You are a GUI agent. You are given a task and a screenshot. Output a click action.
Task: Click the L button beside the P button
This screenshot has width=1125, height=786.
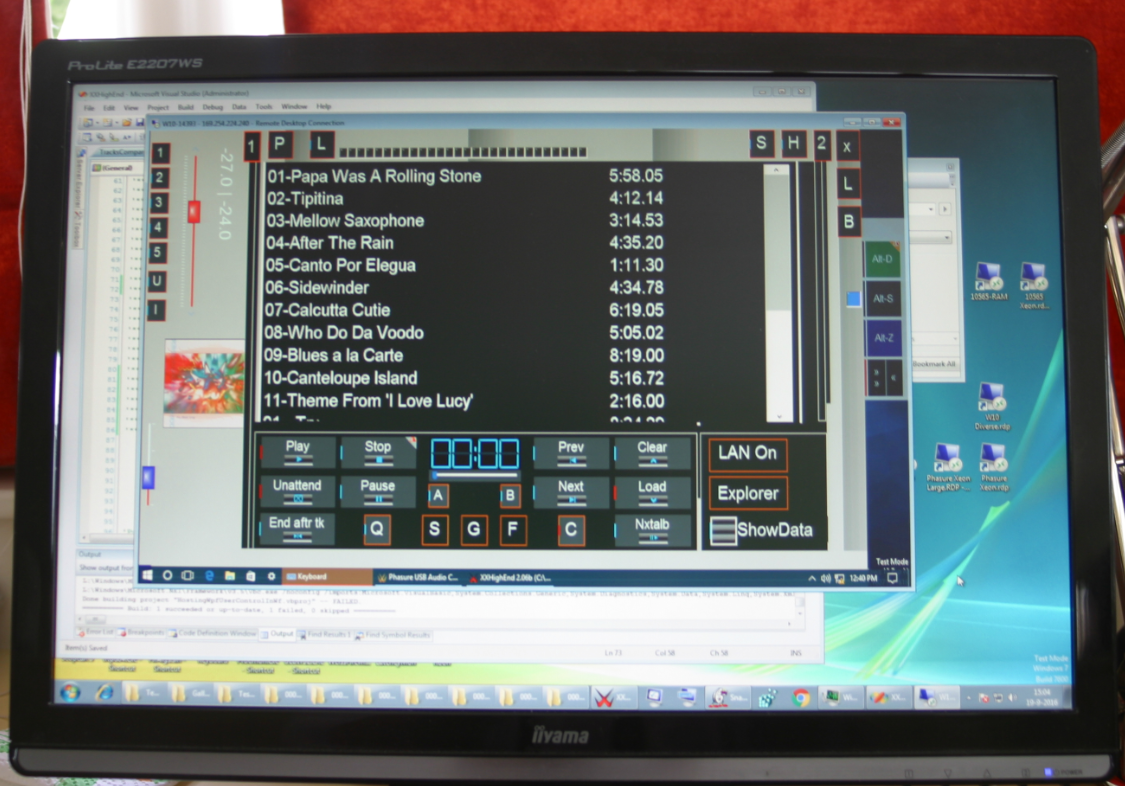[x=321, y=145]
